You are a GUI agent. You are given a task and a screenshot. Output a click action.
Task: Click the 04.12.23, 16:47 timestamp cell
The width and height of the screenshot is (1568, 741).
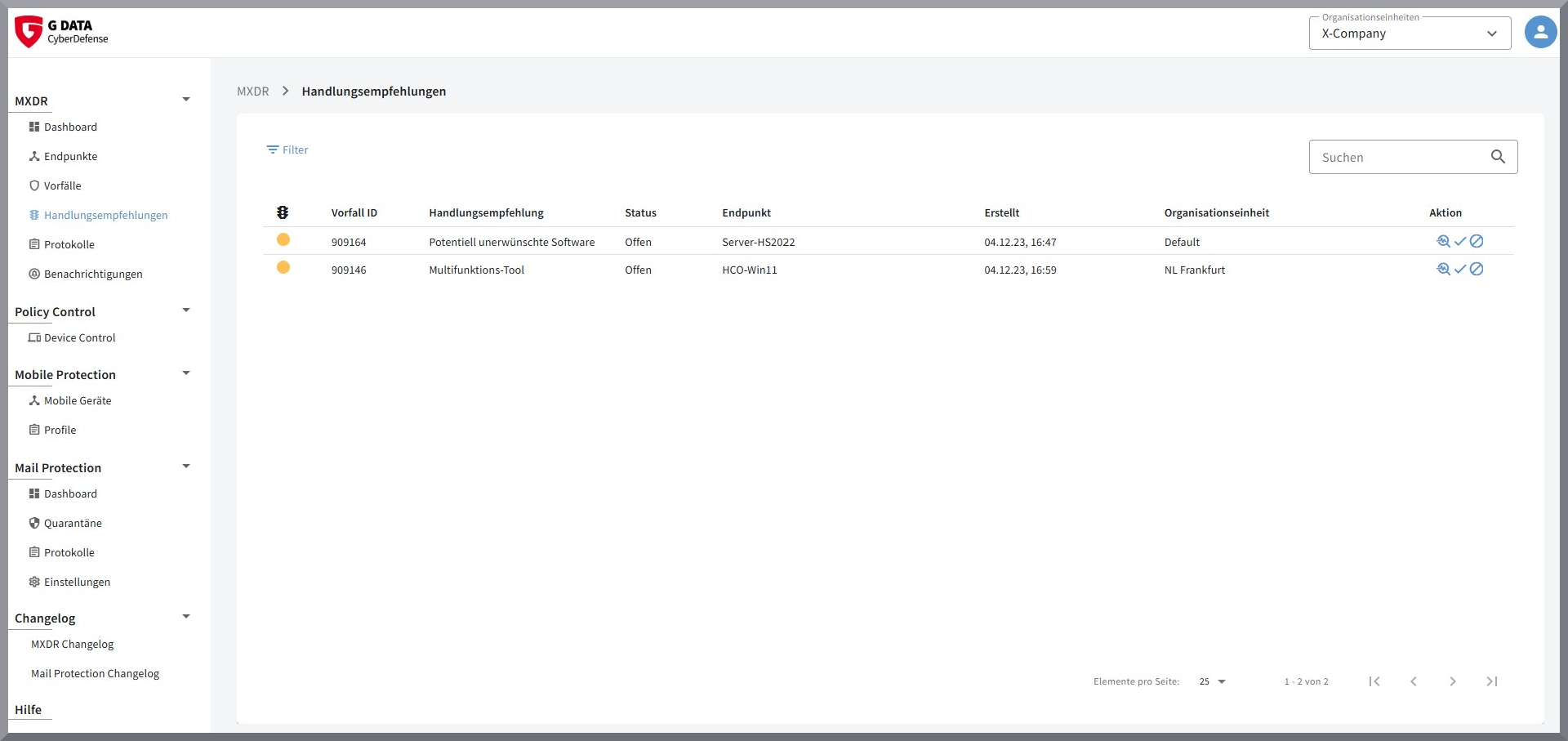pyautogui.click(x=1020, y=242)
